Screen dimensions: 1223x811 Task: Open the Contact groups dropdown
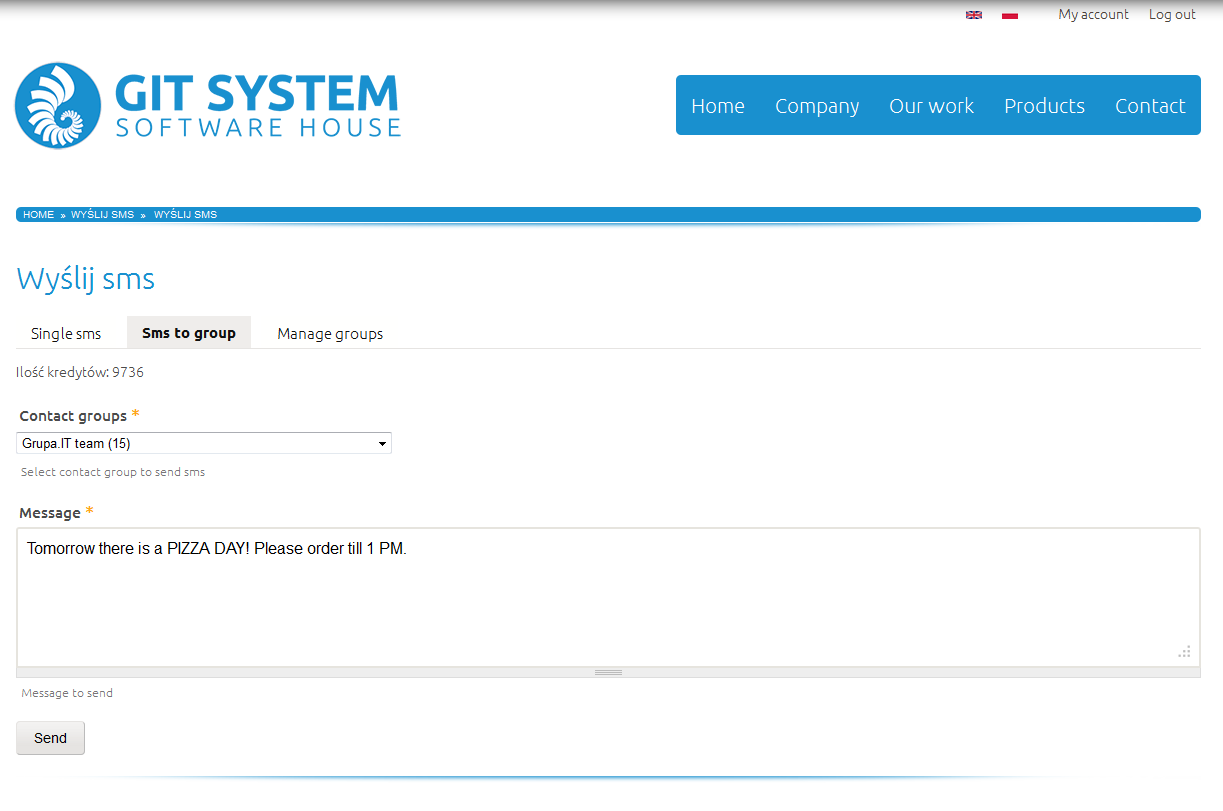(204, 443)
